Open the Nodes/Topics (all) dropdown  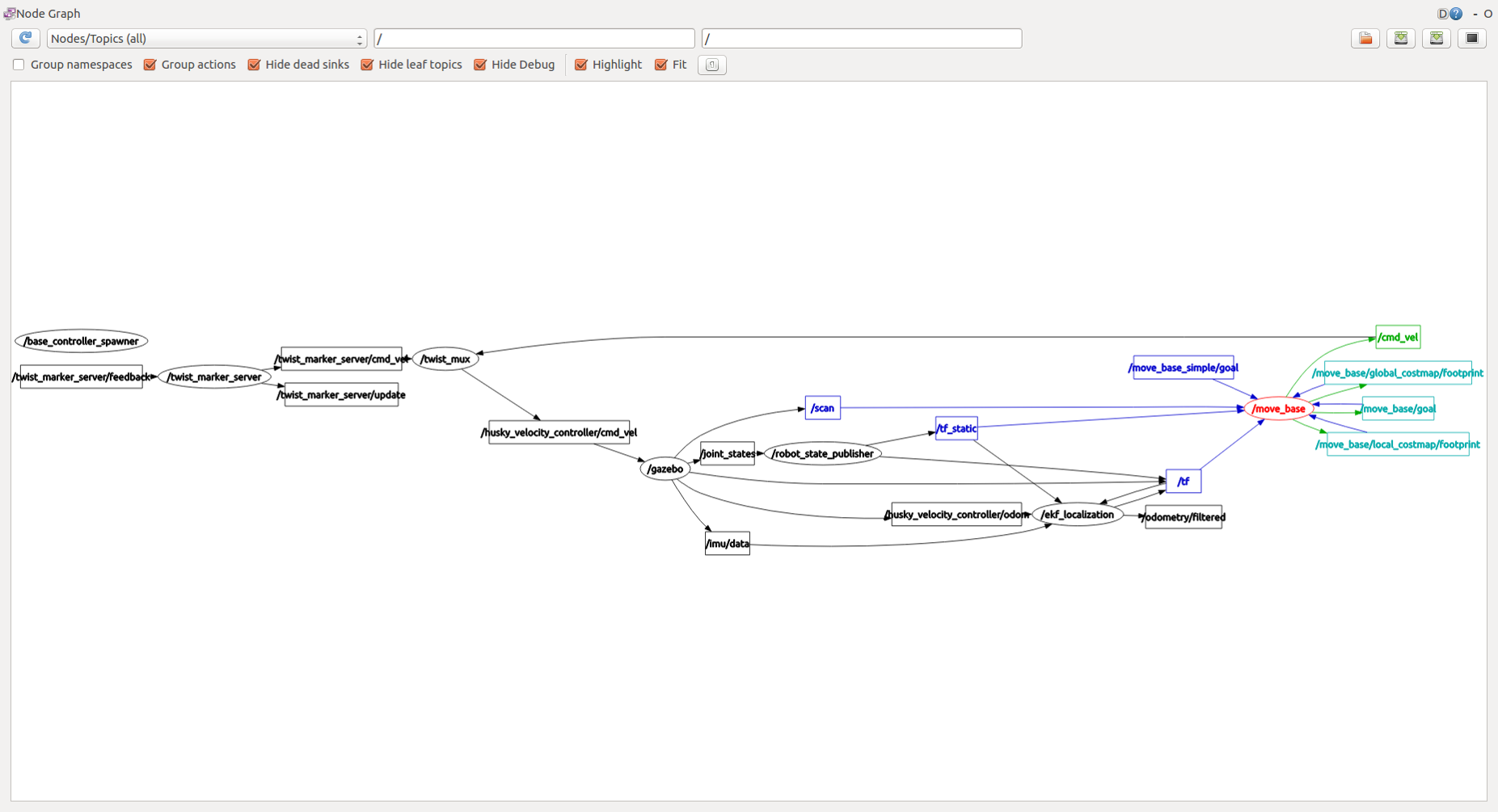(206, 38)
